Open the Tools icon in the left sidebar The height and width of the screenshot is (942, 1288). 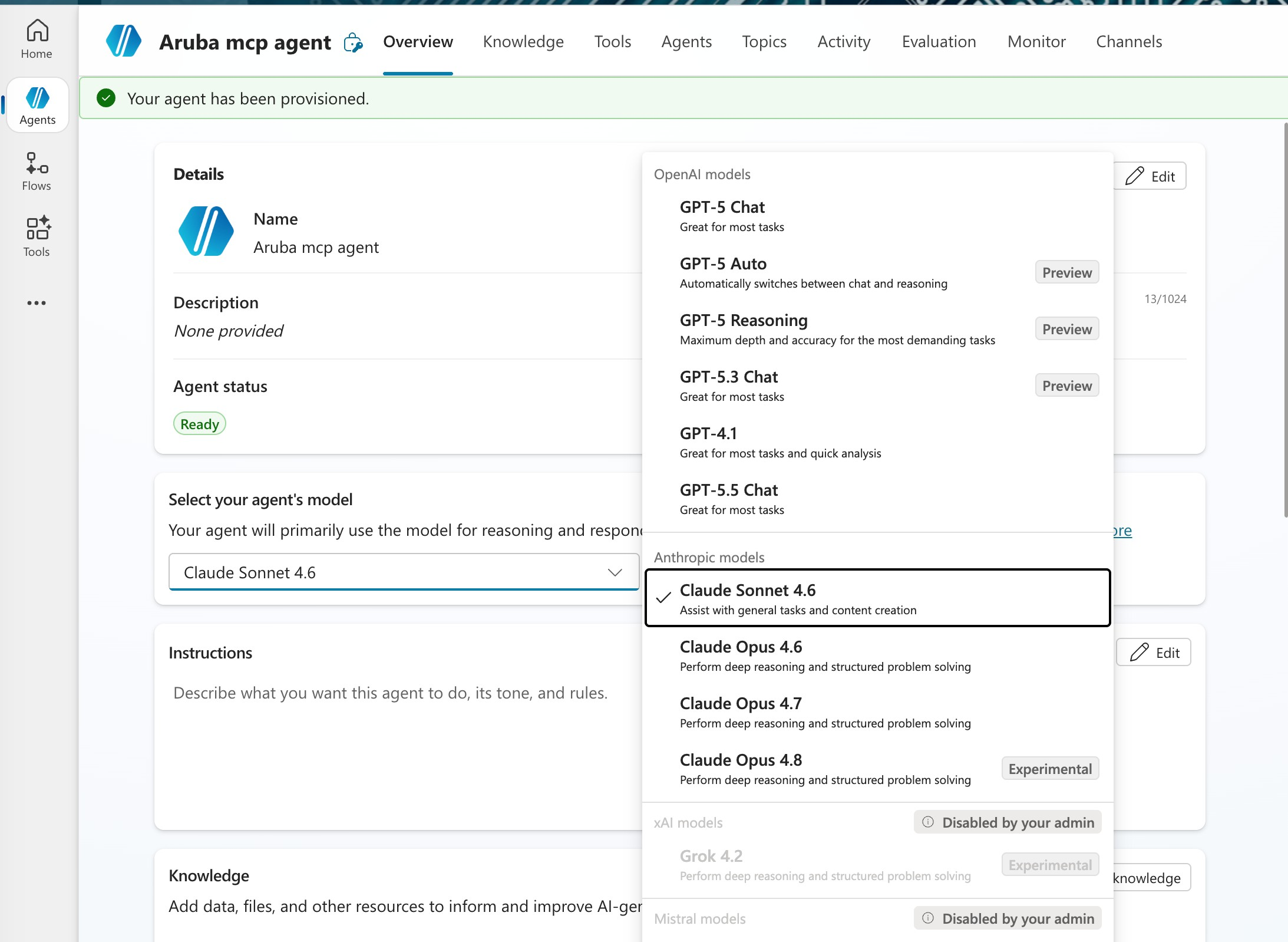coord(37,236)
